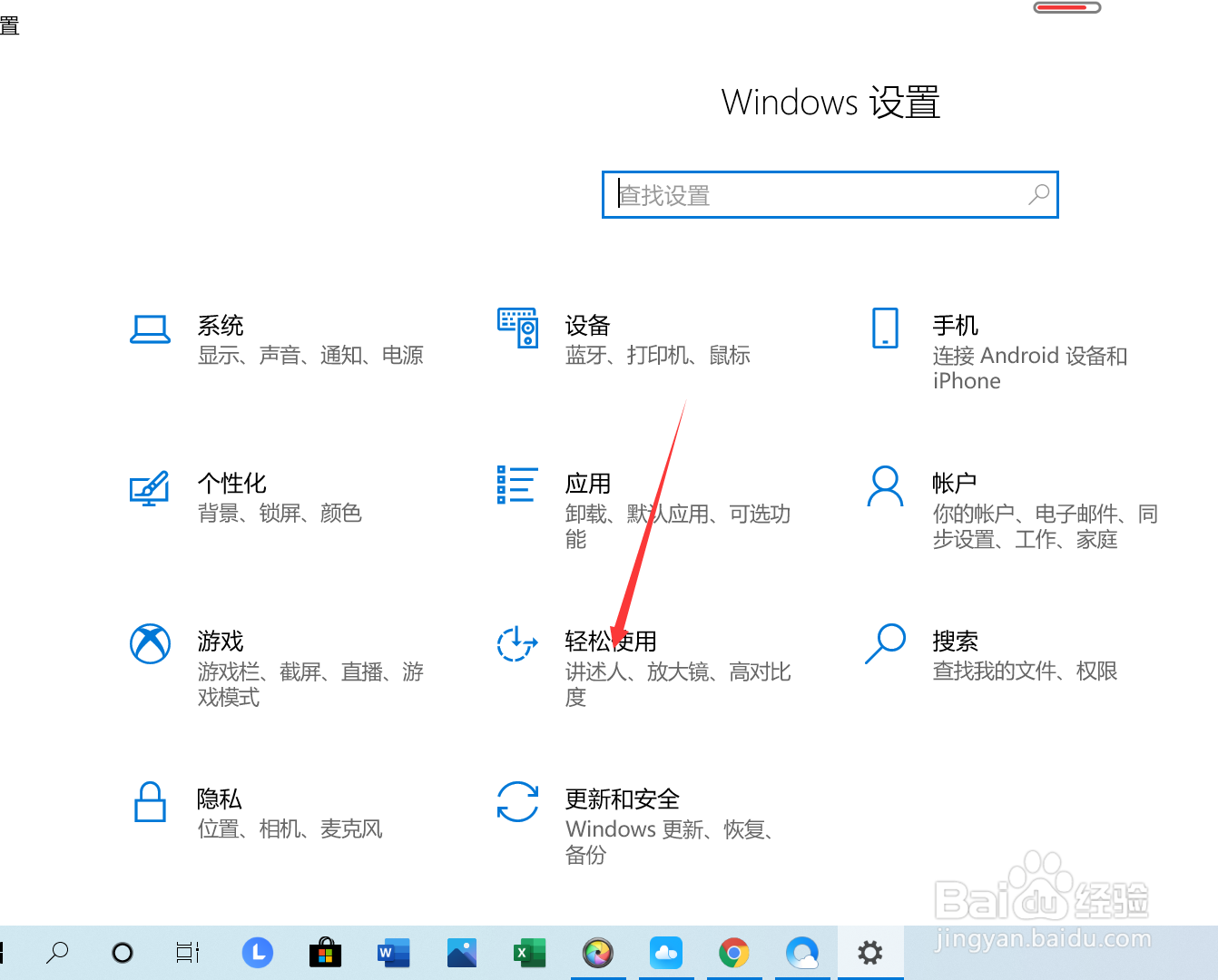Select the 系统 settings category title
This screenshot has height=980, width=1218.
(221, 325)
